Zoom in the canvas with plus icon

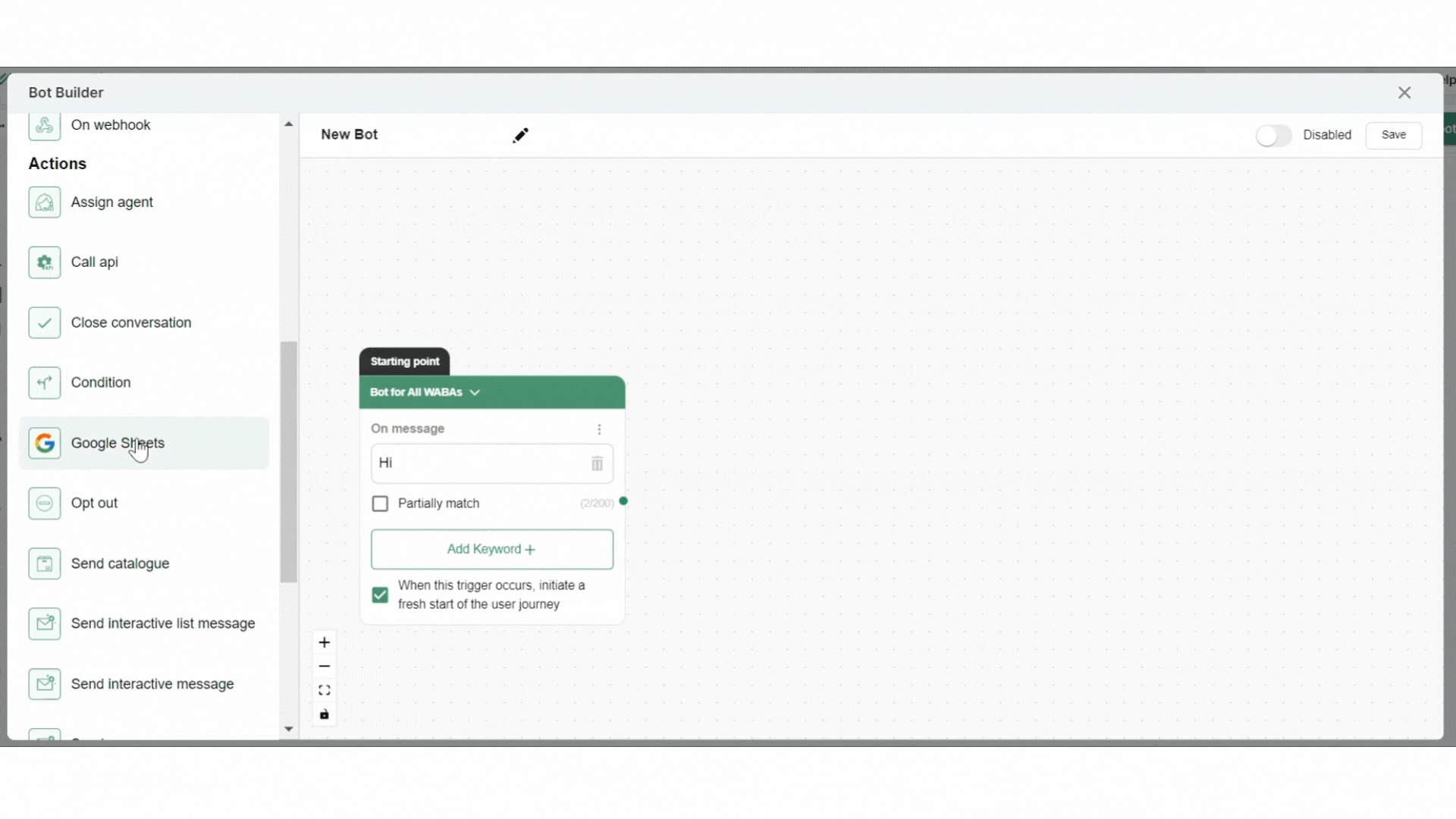click(x=325, y=643)
